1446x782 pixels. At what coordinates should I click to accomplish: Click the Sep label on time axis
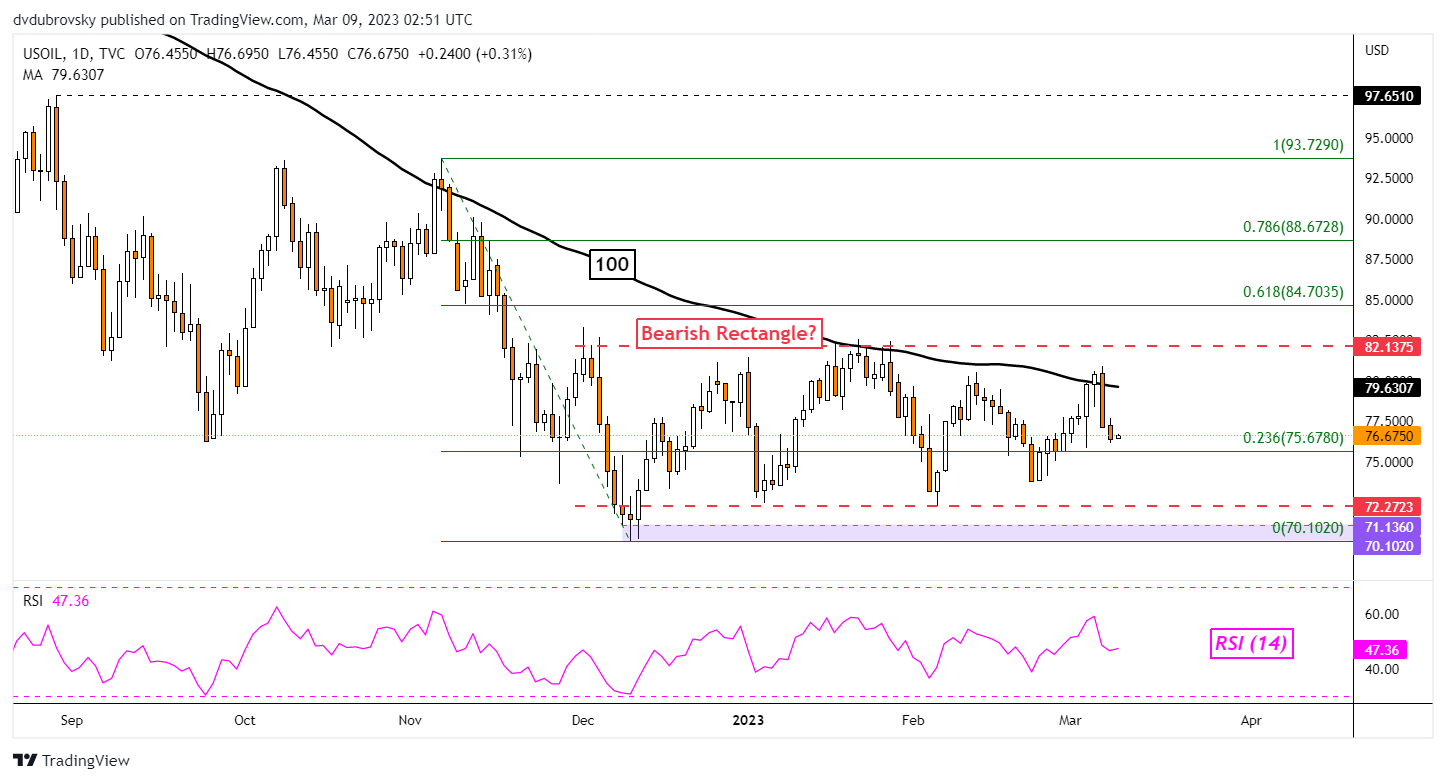74,720
